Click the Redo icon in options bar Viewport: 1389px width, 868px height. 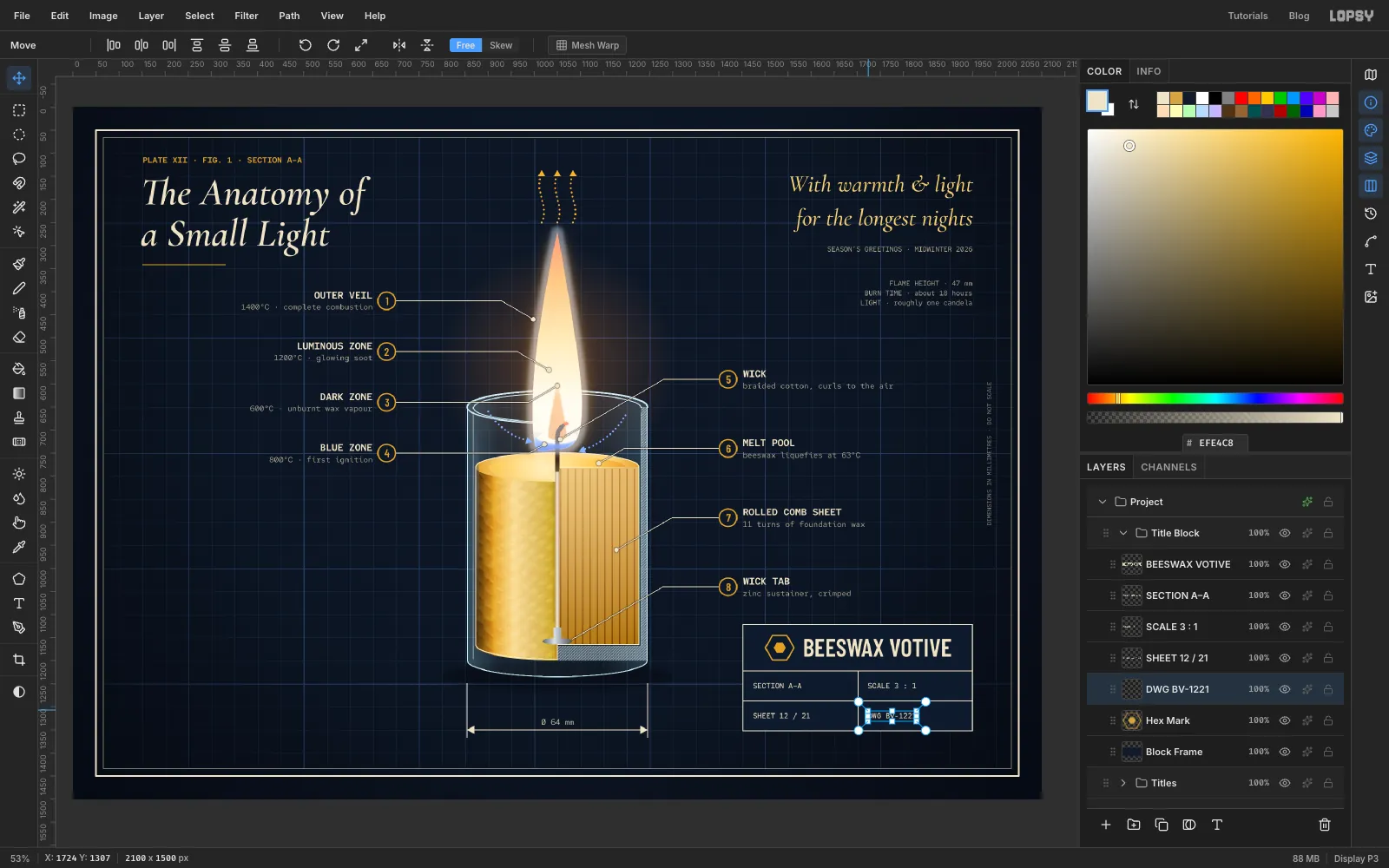coord(333,45)
